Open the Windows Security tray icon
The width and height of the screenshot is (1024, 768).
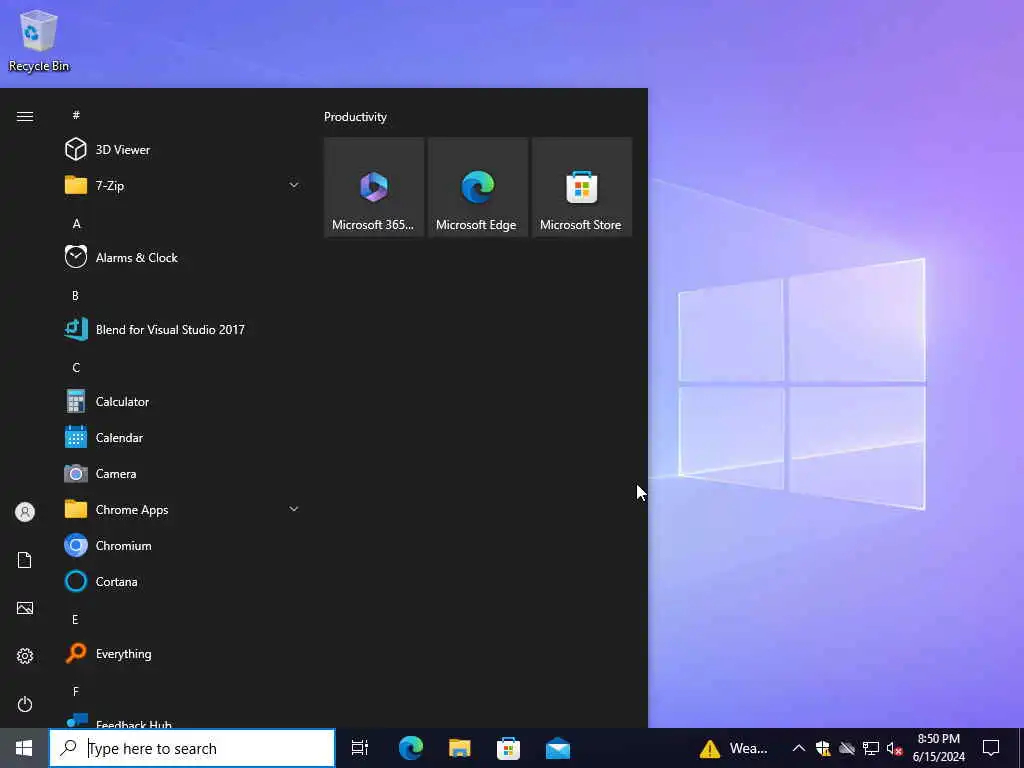[823, 748]
